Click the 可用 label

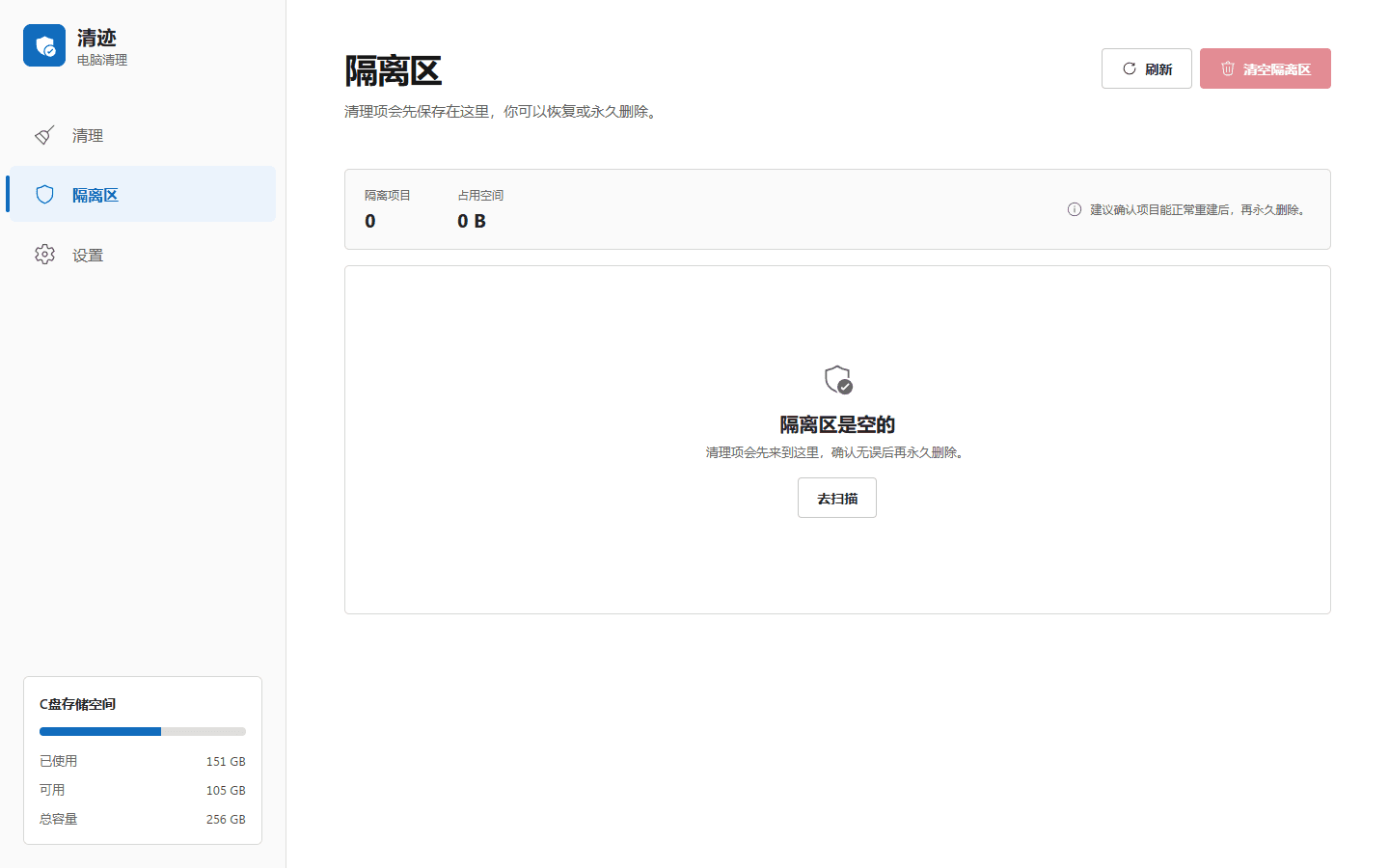(52, 790)
